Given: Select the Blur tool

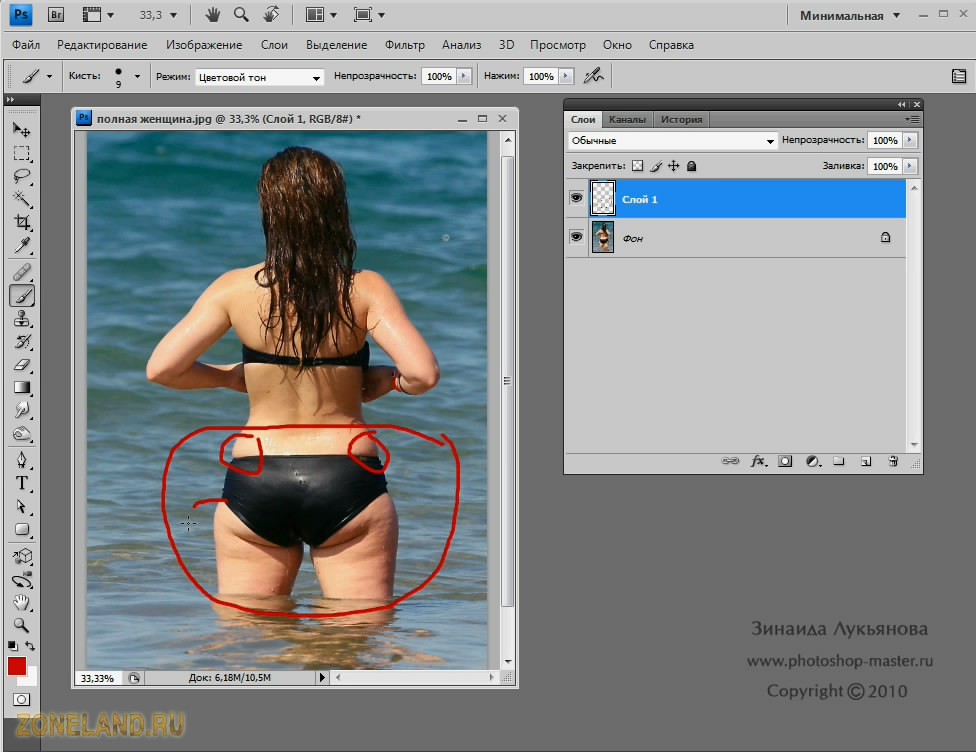Looking at the screenshot, I should 21,410.
